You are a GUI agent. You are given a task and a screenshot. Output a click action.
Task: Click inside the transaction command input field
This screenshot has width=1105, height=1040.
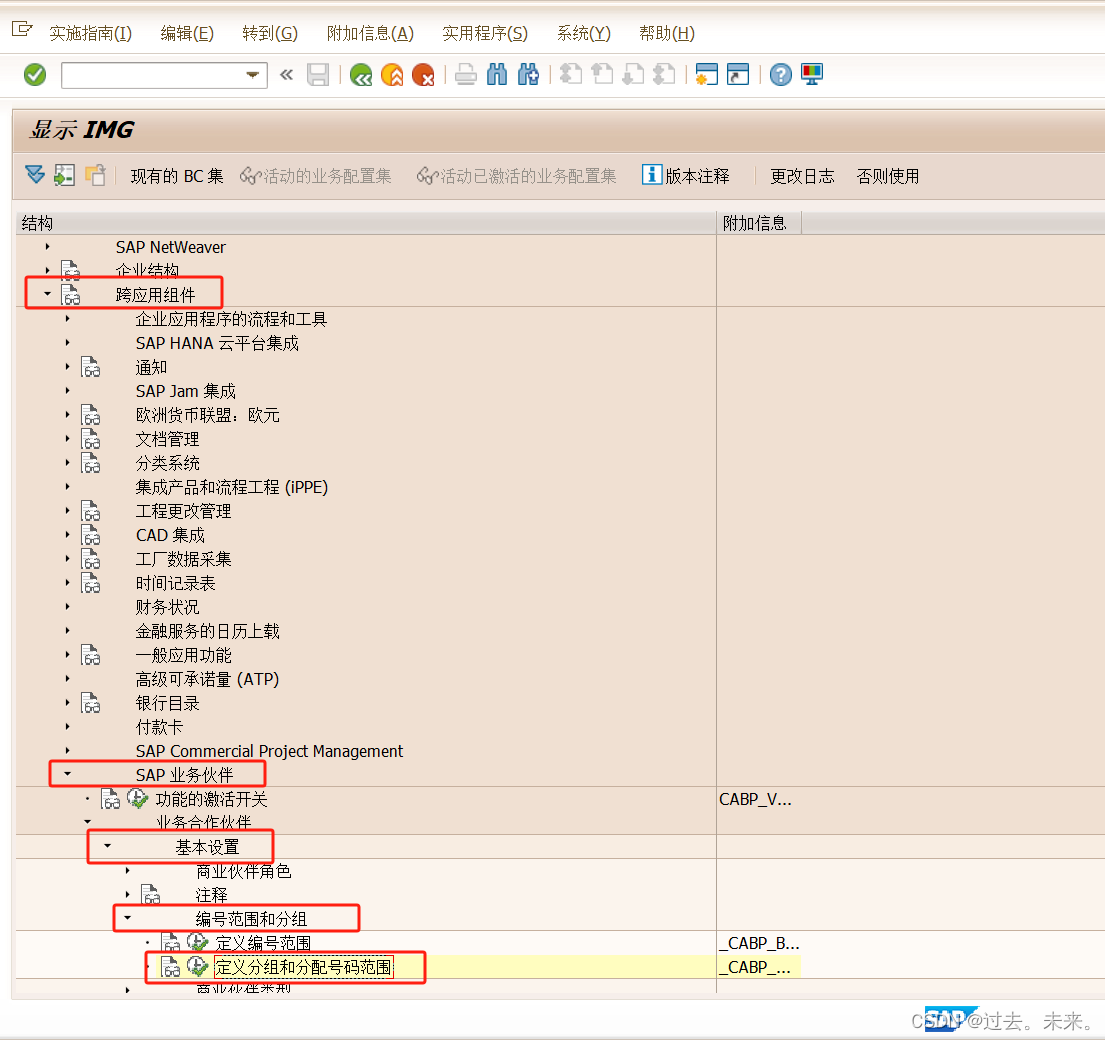(x=154, y=75)
